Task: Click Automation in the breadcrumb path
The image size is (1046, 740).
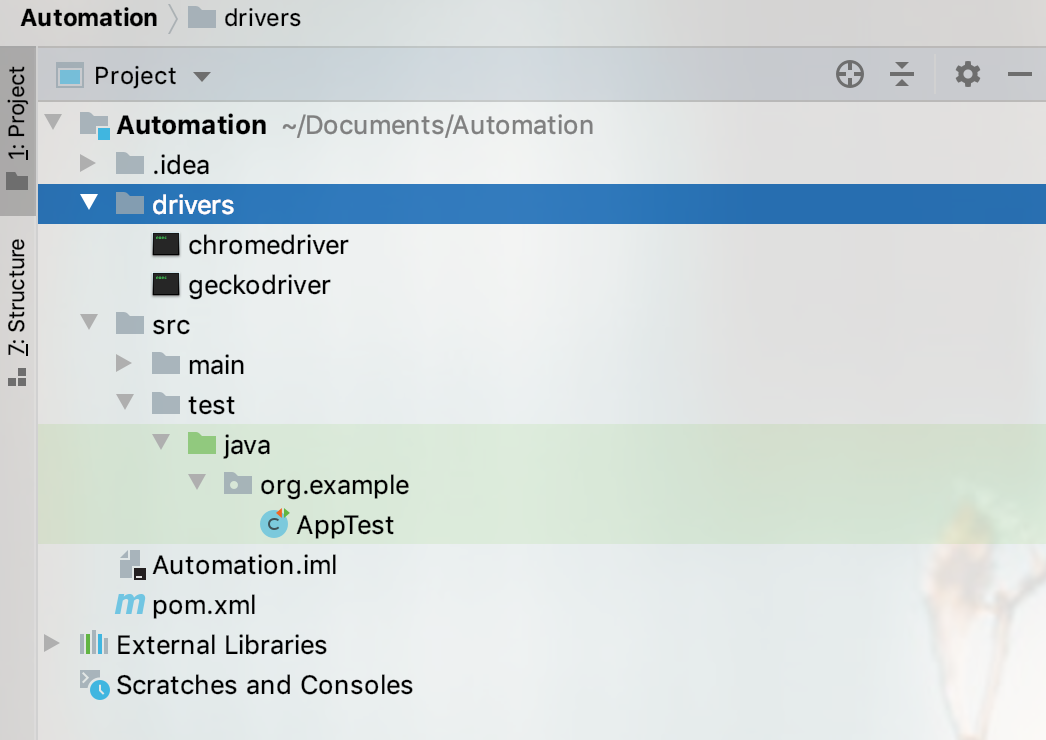Action: [x=89, y=18]
